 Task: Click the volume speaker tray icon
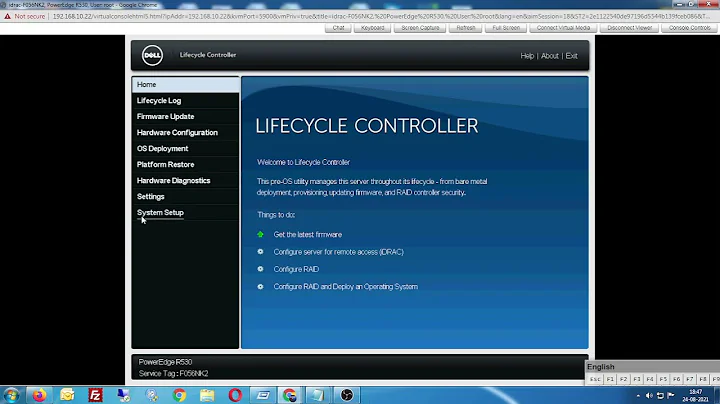(x=649, y=395)
